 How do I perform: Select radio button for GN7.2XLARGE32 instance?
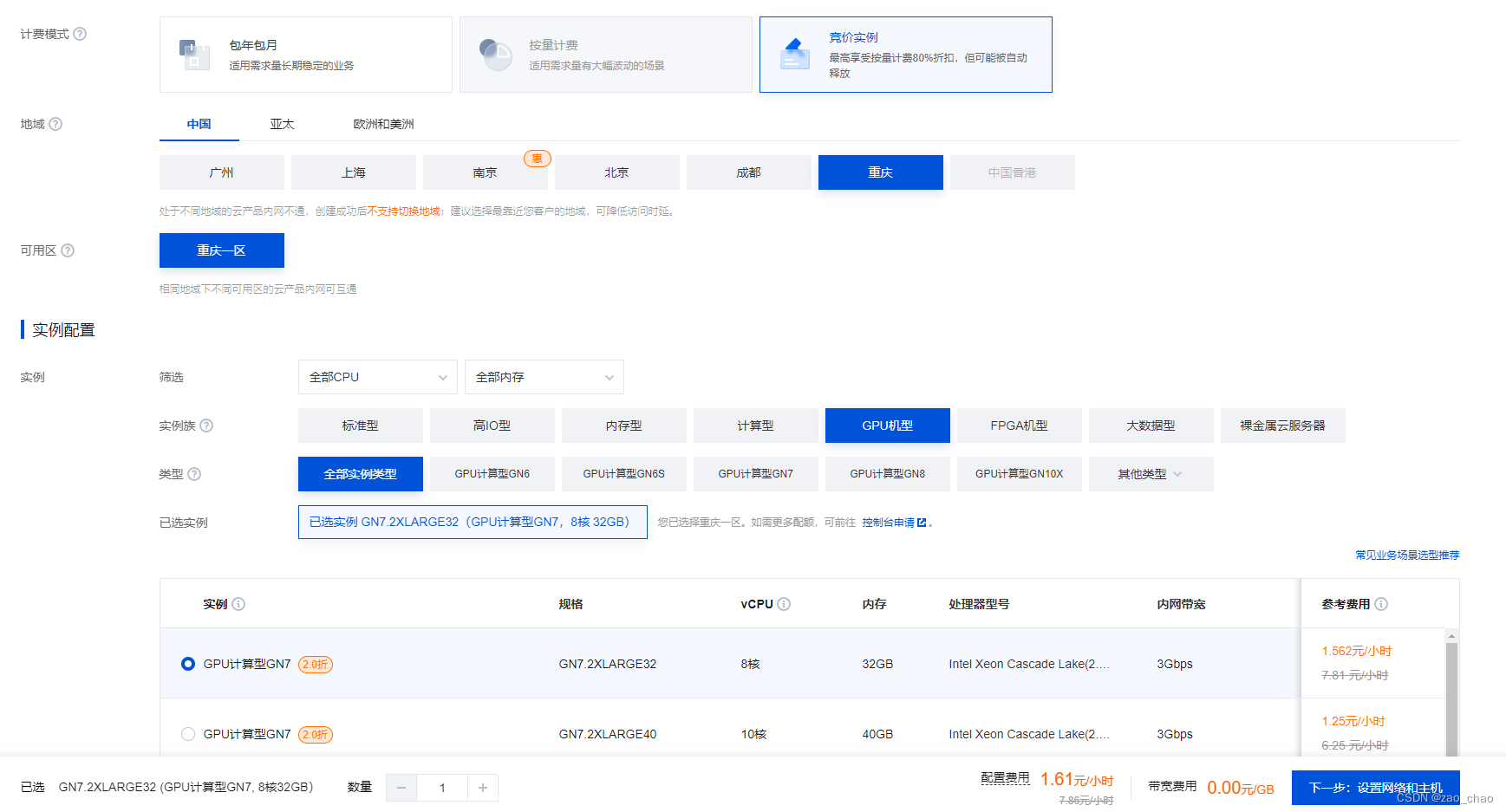[x=188, y=664]
